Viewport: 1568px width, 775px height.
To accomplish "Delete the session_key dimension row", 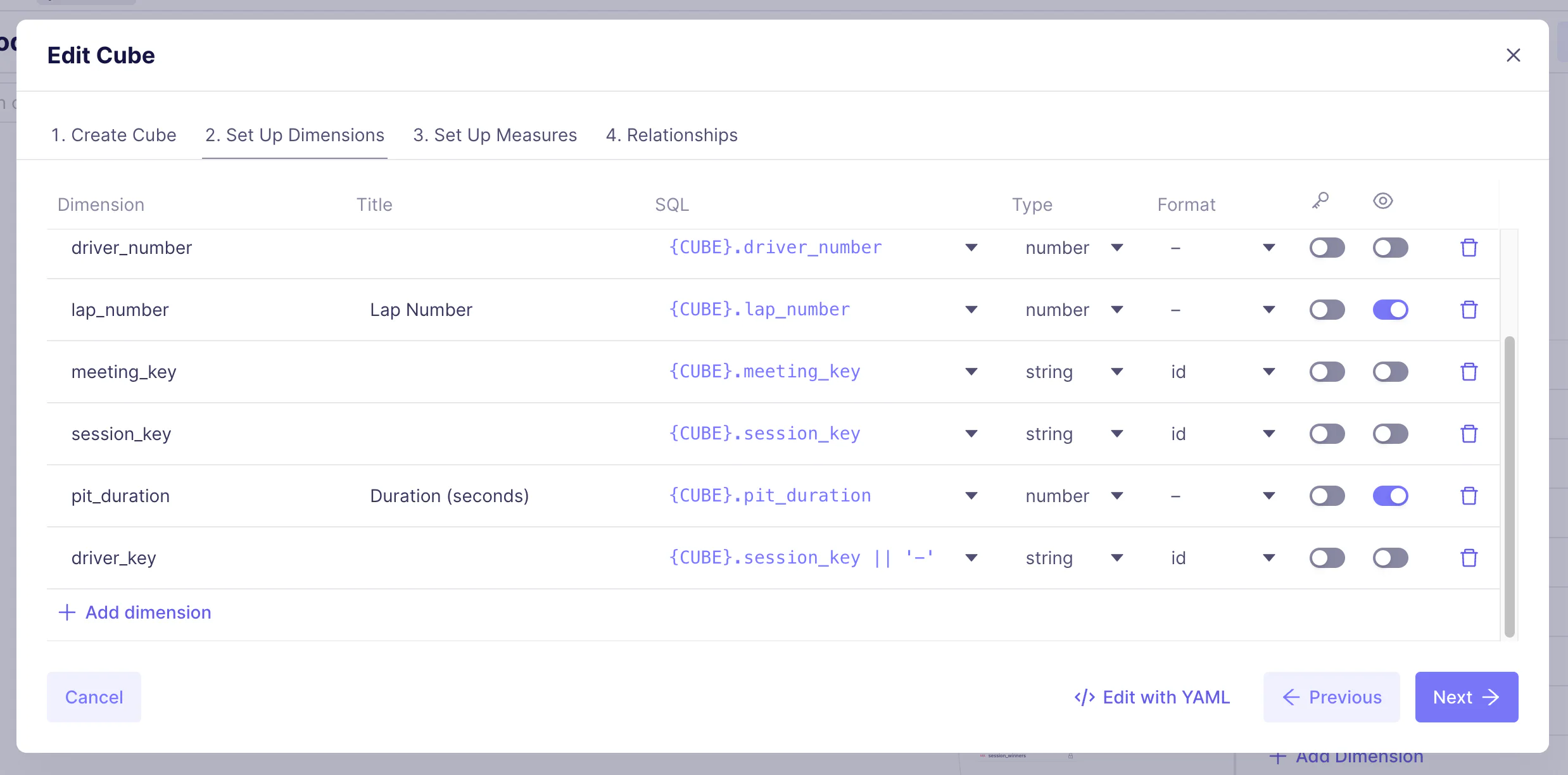I will click(1469, 434).
